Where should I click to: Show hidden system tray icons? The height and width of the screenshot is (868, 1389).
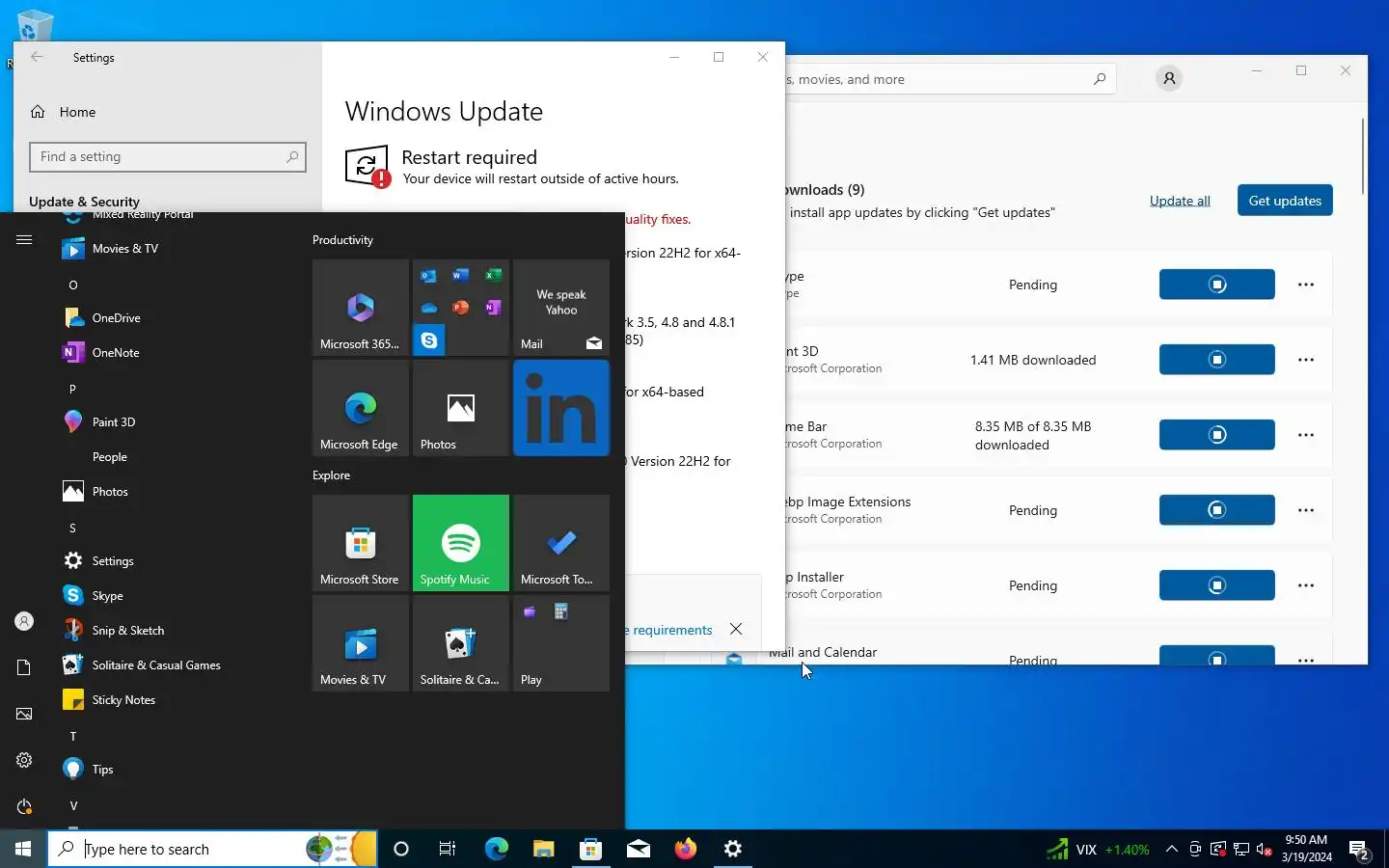tap(1171, 849)
